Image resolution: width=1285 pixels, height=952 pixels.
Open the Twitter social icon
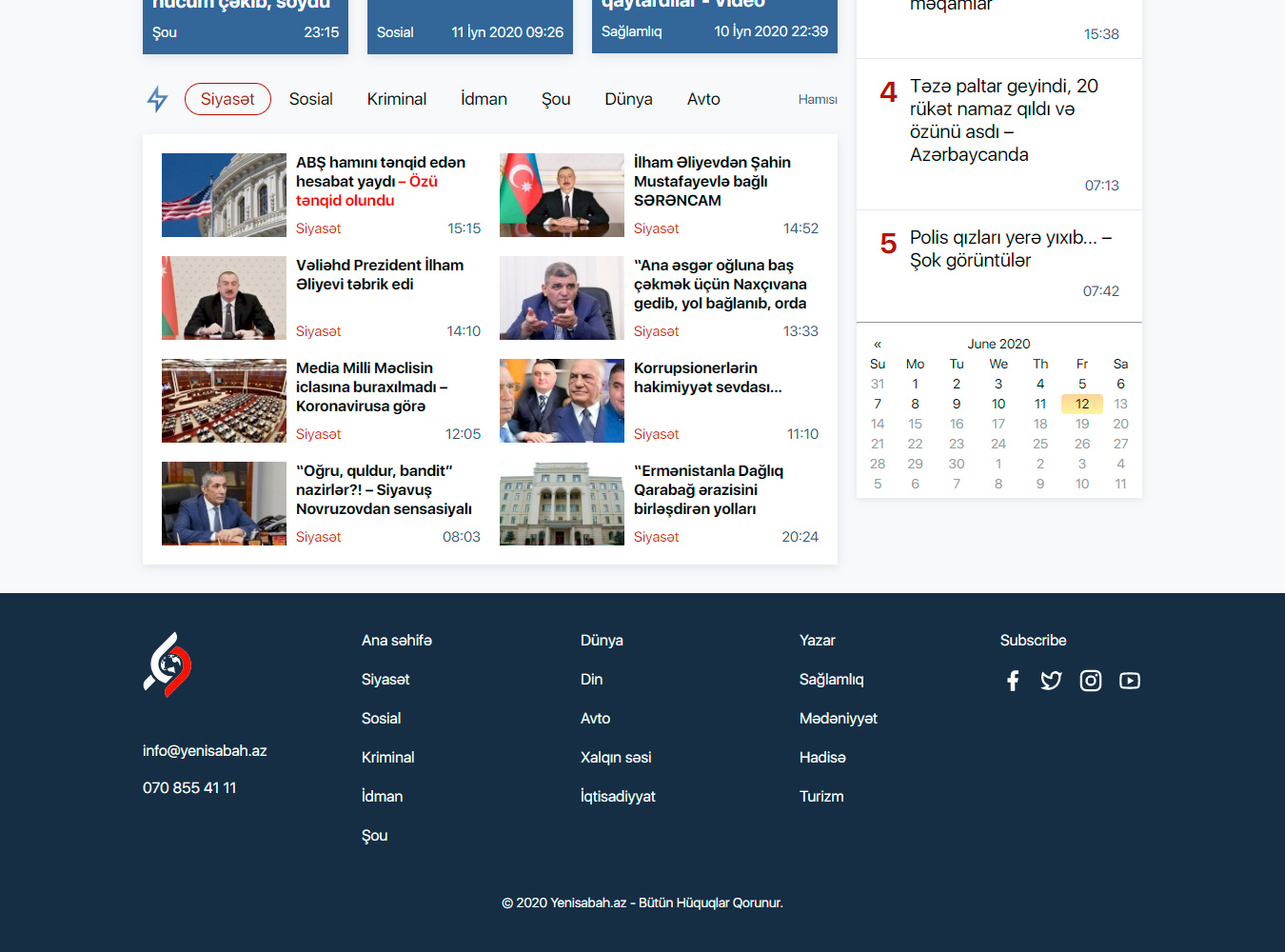coord(1051,681)
